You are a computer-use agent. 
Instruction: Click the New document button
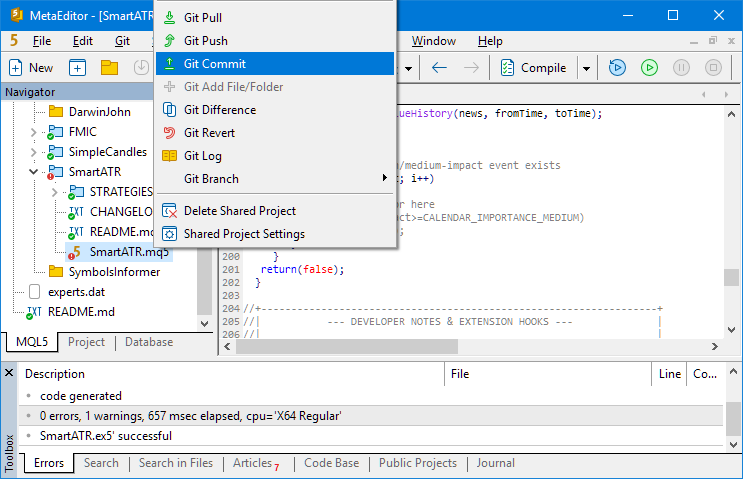point(31,68)
